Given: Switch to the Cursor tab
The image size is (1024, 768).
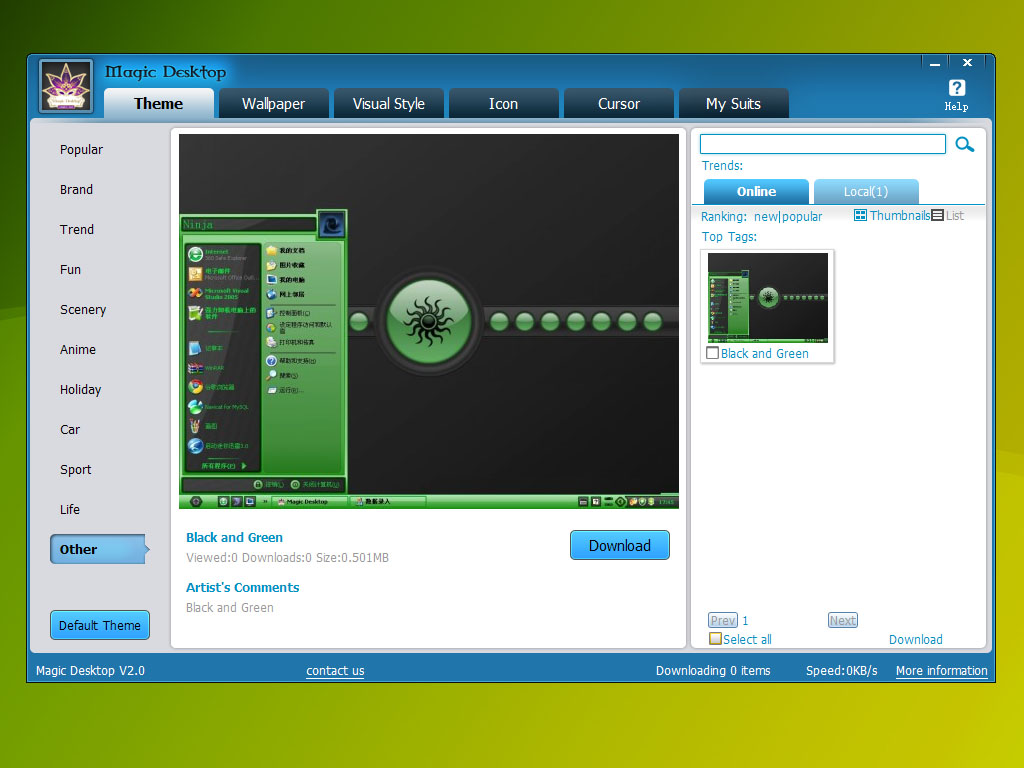Looking at the screenshot, I should click(x=618, y=103).
